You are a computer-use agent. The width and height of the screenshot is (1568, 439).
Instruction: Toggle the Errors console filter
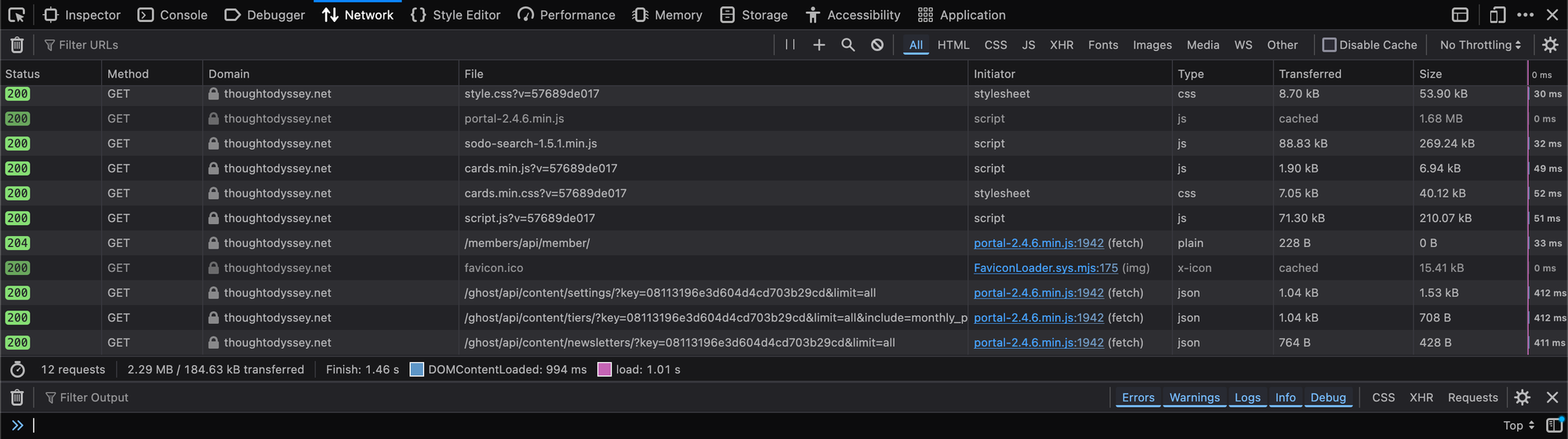[1138, 397]
